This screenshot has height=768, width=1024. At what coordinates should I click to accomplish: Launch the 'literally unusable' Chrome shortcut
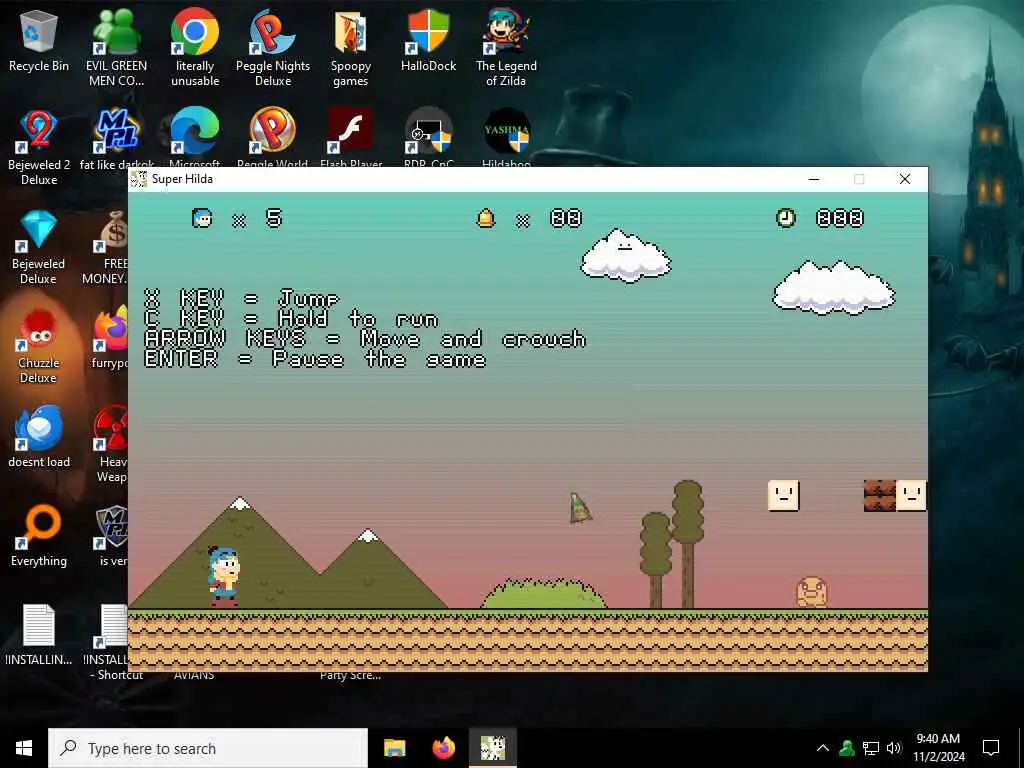pos(195,47)
